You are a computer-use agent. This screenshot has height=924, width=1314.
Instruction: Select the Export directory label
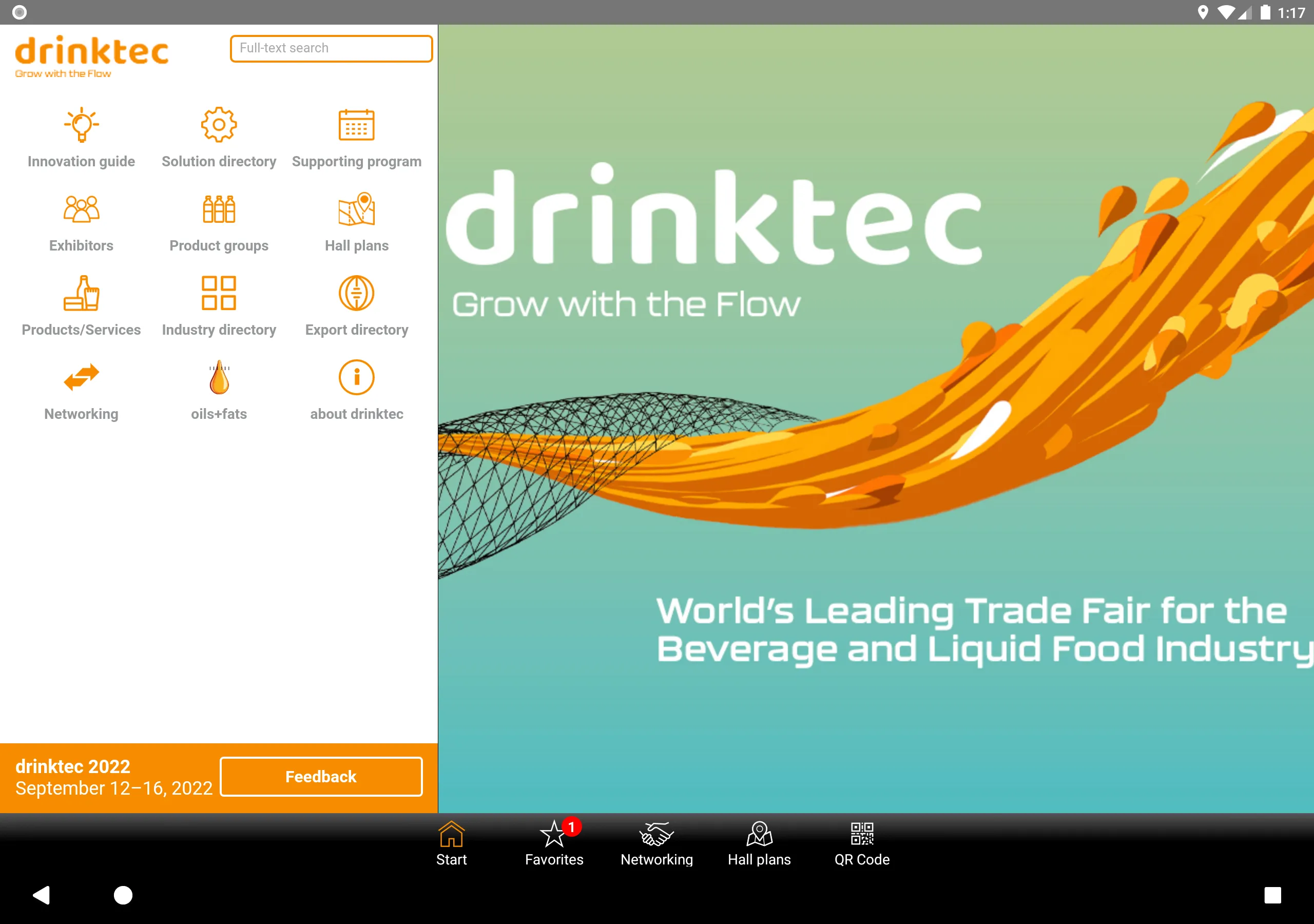point(357,330)
